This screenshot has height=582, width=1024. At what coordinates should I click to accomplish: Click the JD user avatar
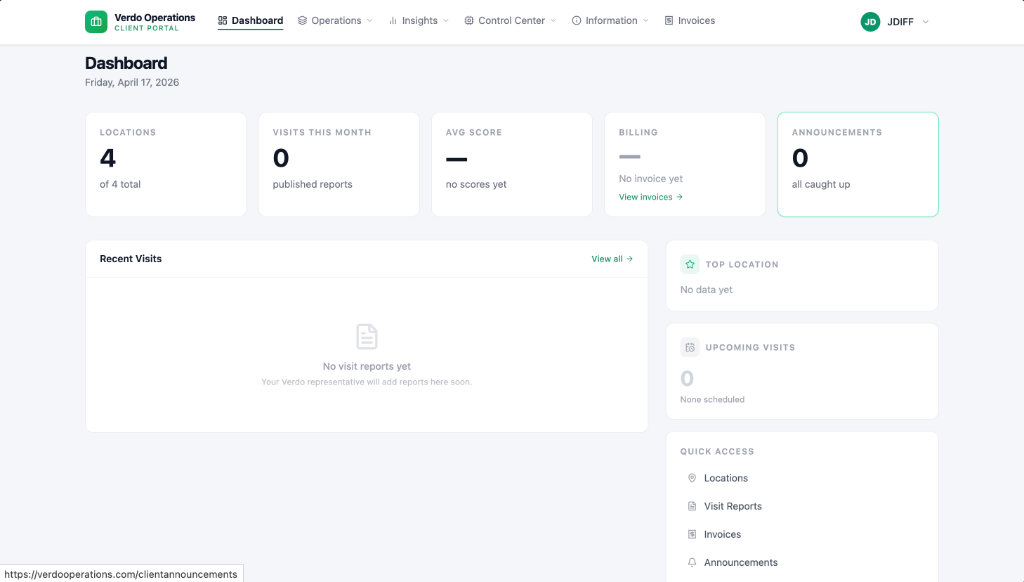pos(871,22)
